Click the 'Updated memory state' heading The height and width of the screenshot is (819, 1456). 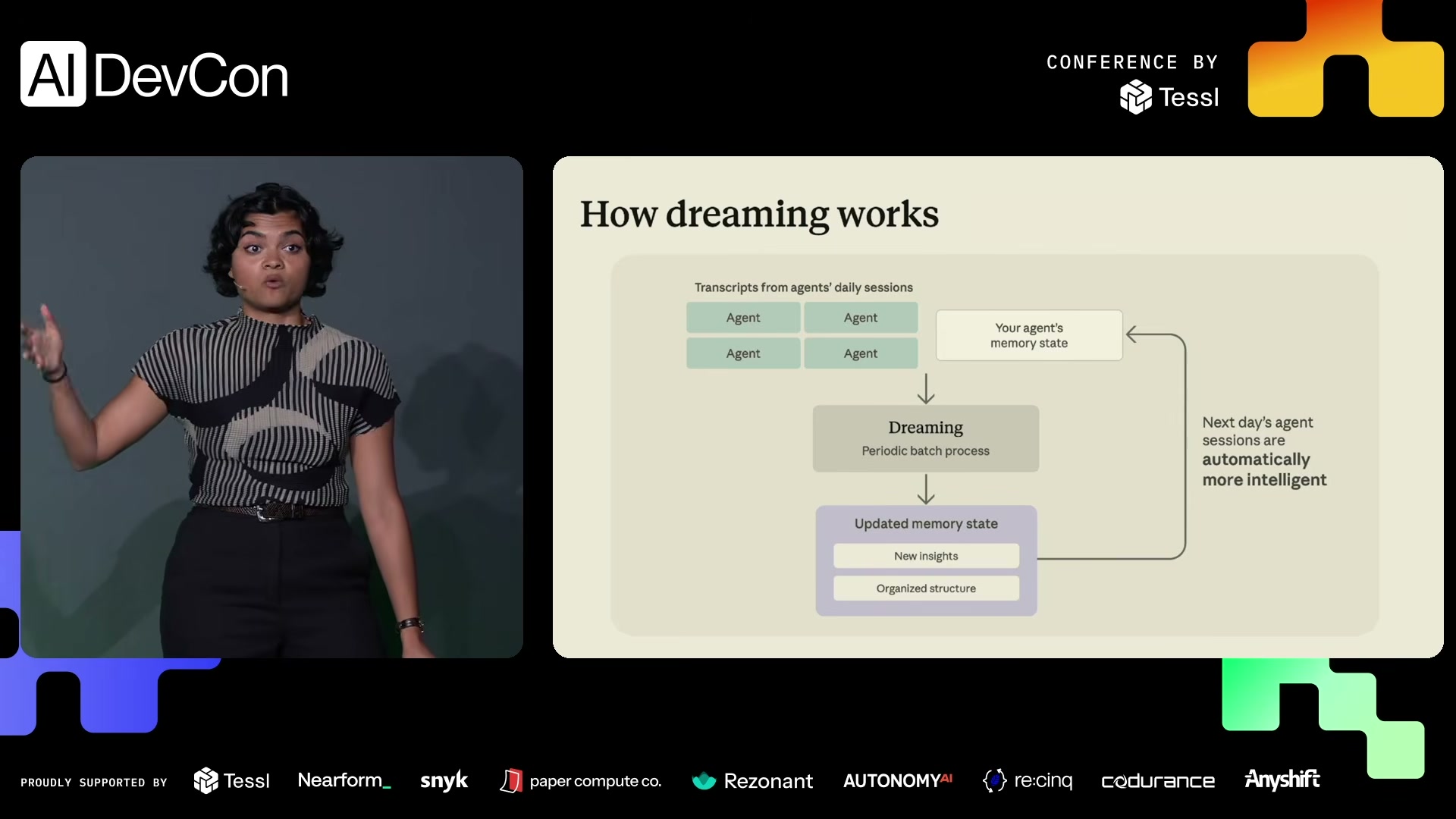(926, 524)
